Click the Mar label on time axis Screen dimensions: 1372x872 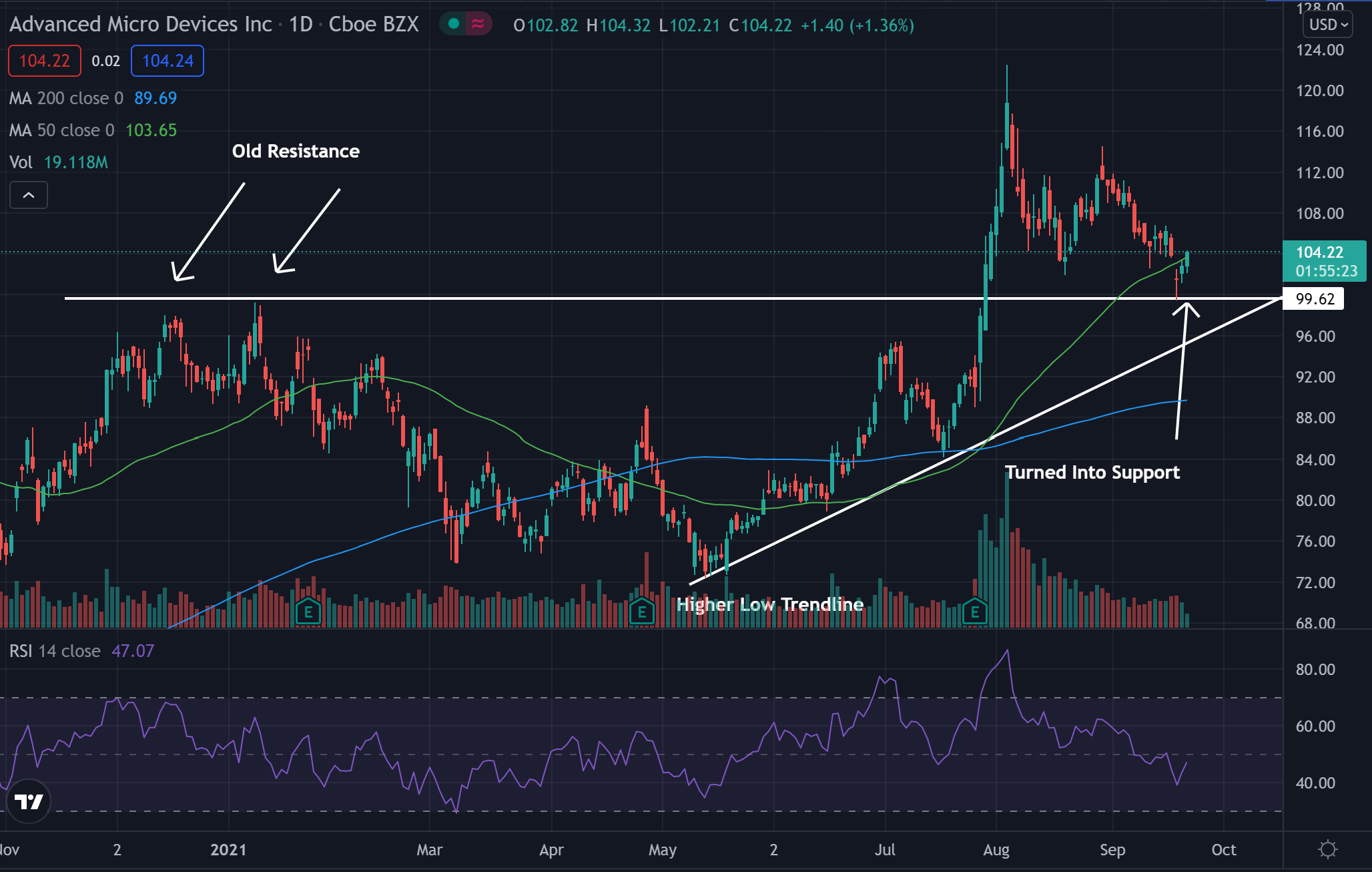point(429,850)
